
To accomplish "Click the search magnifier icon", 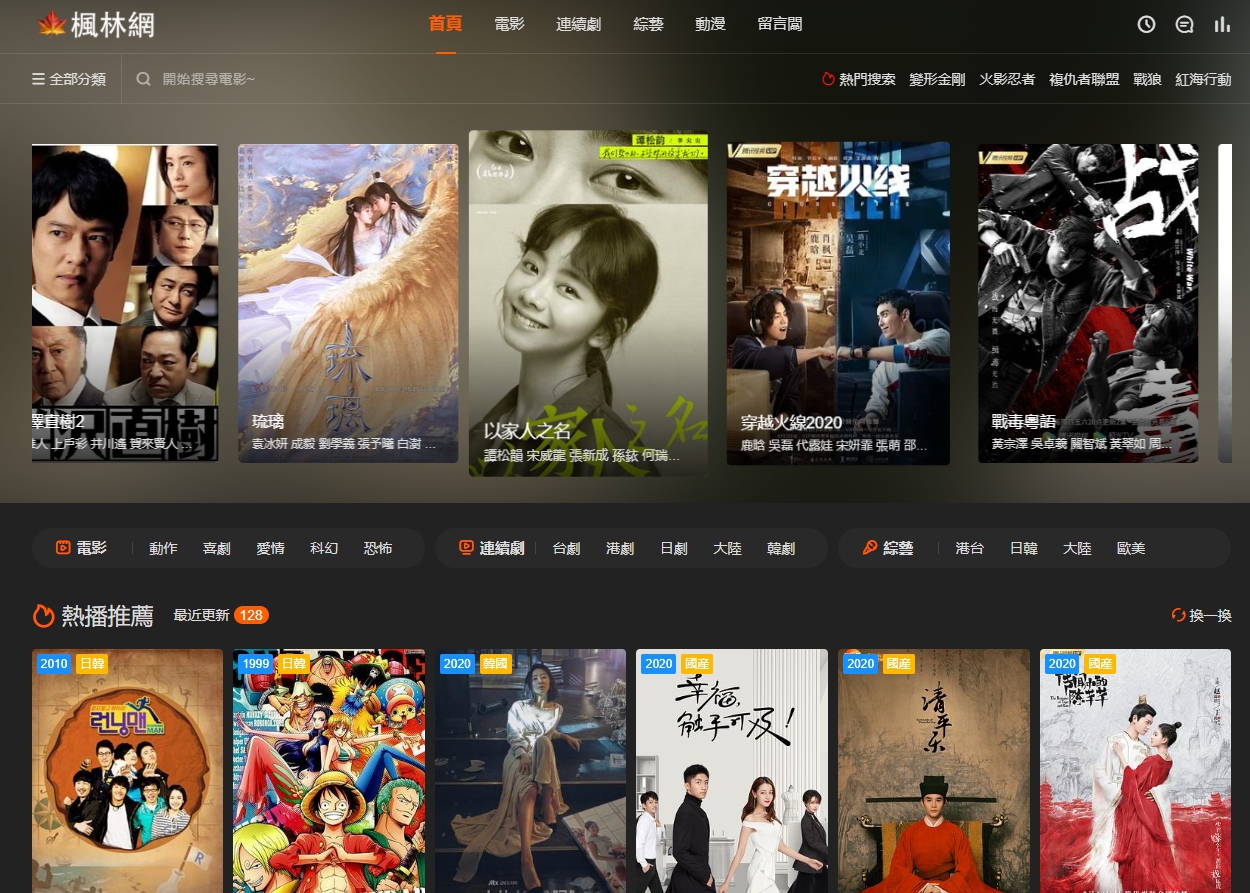I will click(144, 79).
